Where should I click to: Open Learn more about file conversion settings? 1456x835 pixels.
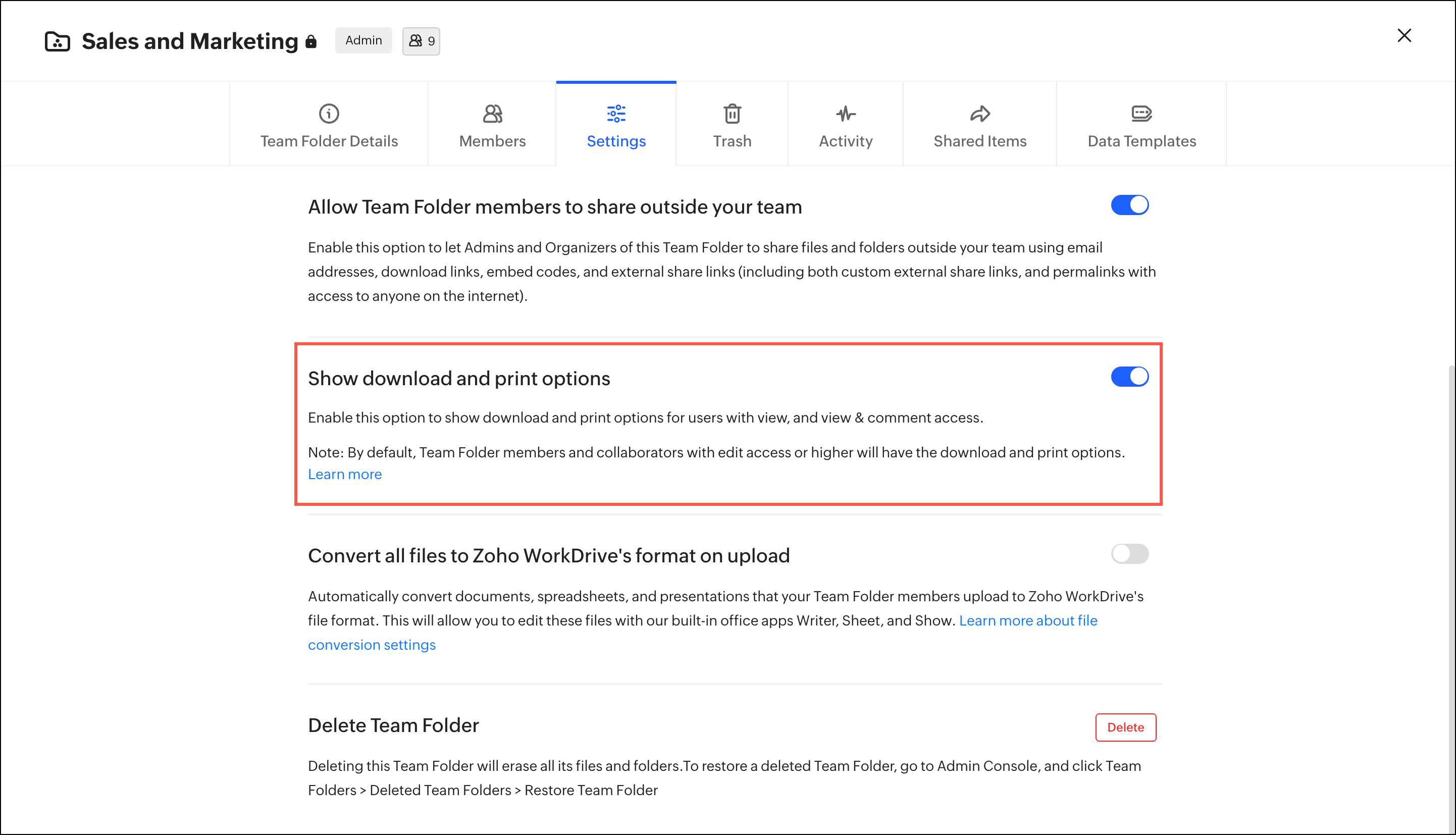tap(1027, 620)
